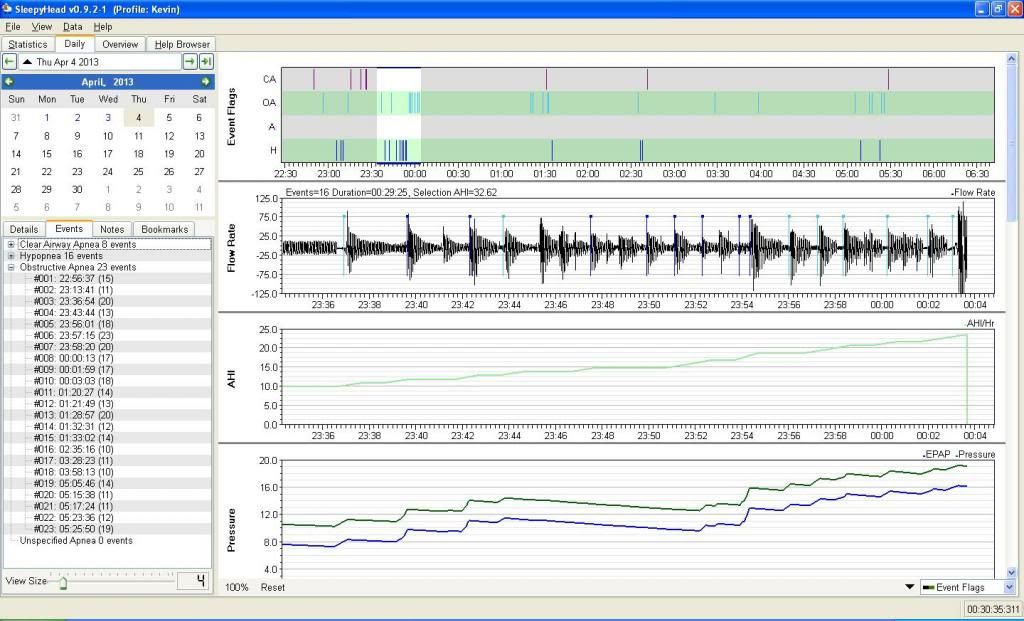
Task: Click the highlighted selection in Event Flags
Action: 398,115
